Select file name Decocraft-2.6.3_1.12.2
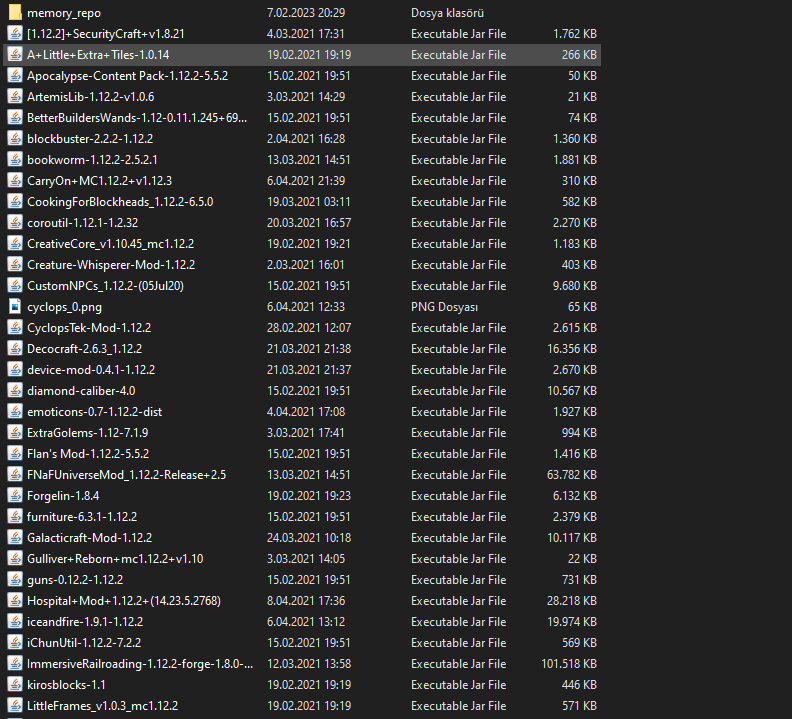The width and height of the screenshot is (792, 719). click(84, 349)
